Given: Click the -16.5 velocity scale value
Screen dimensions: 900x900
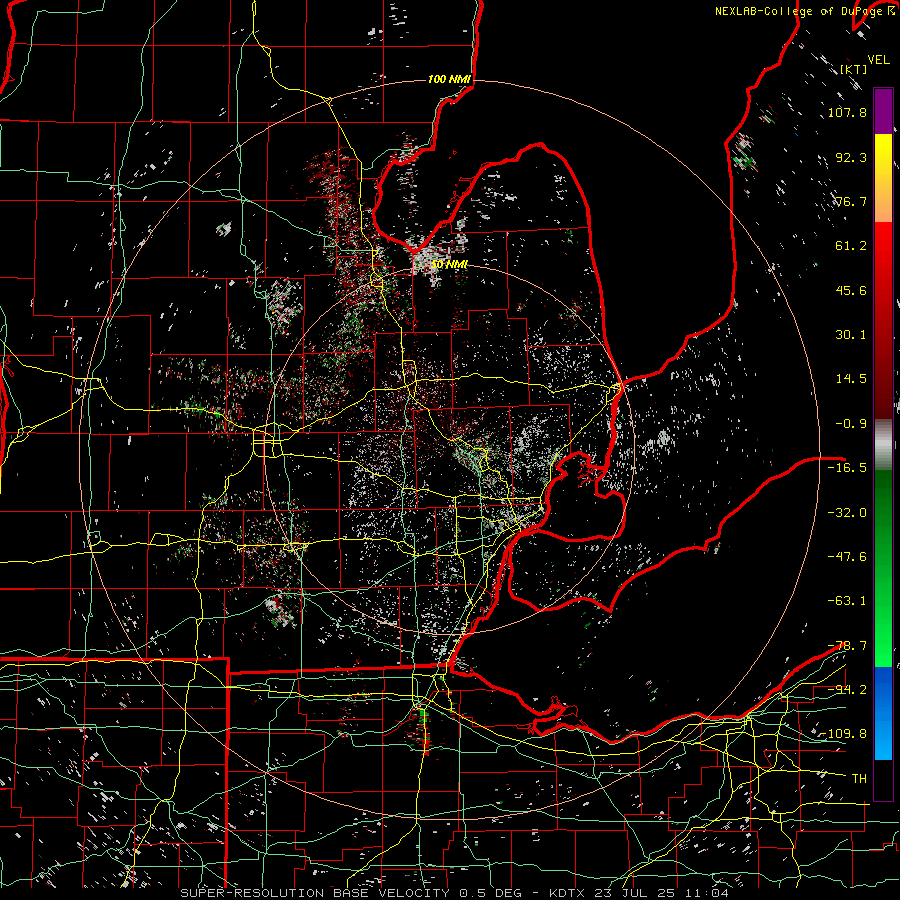Looking at the screenshot, I should coord(847,468).
